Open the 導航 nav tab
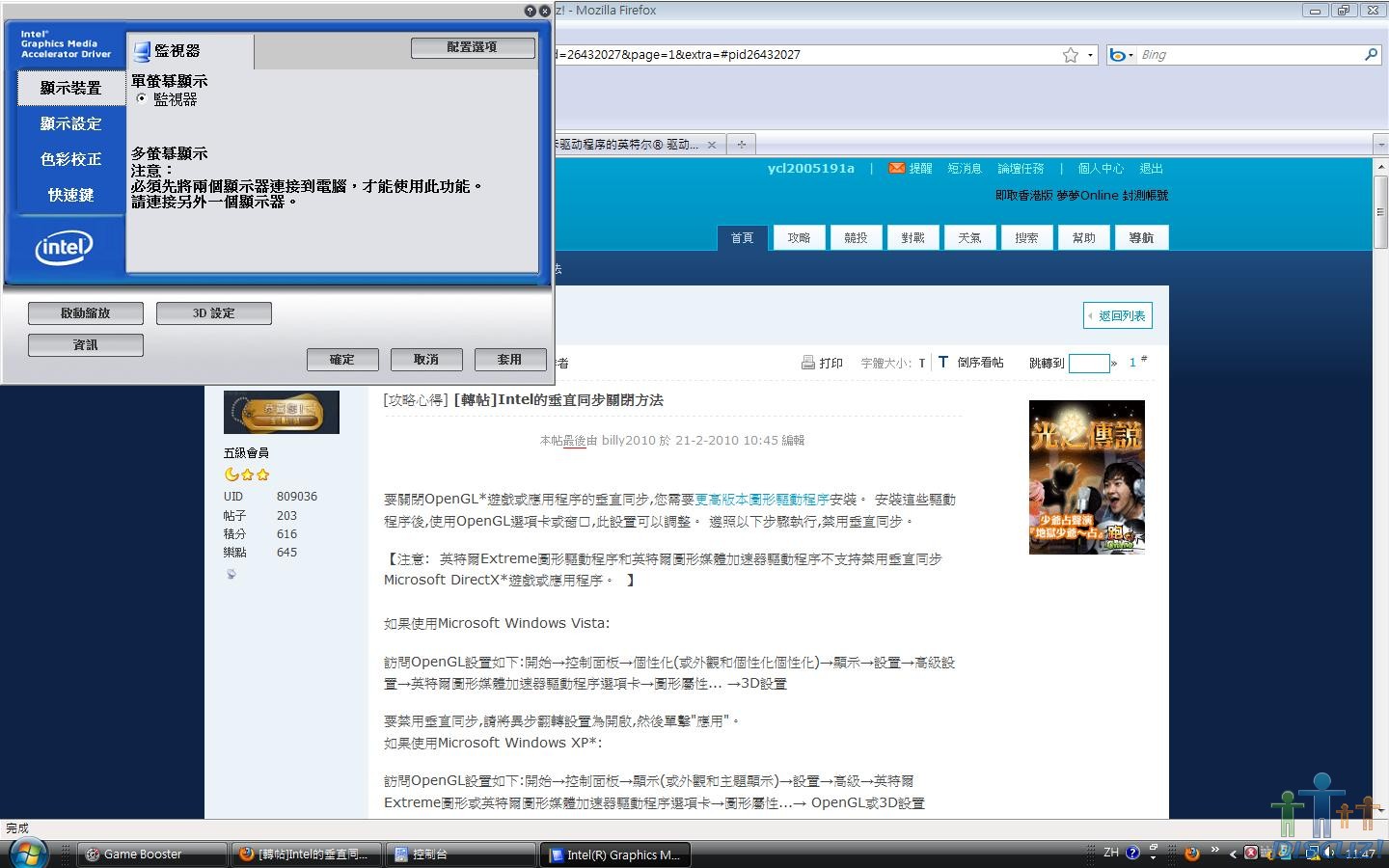 pos(1141,238)
